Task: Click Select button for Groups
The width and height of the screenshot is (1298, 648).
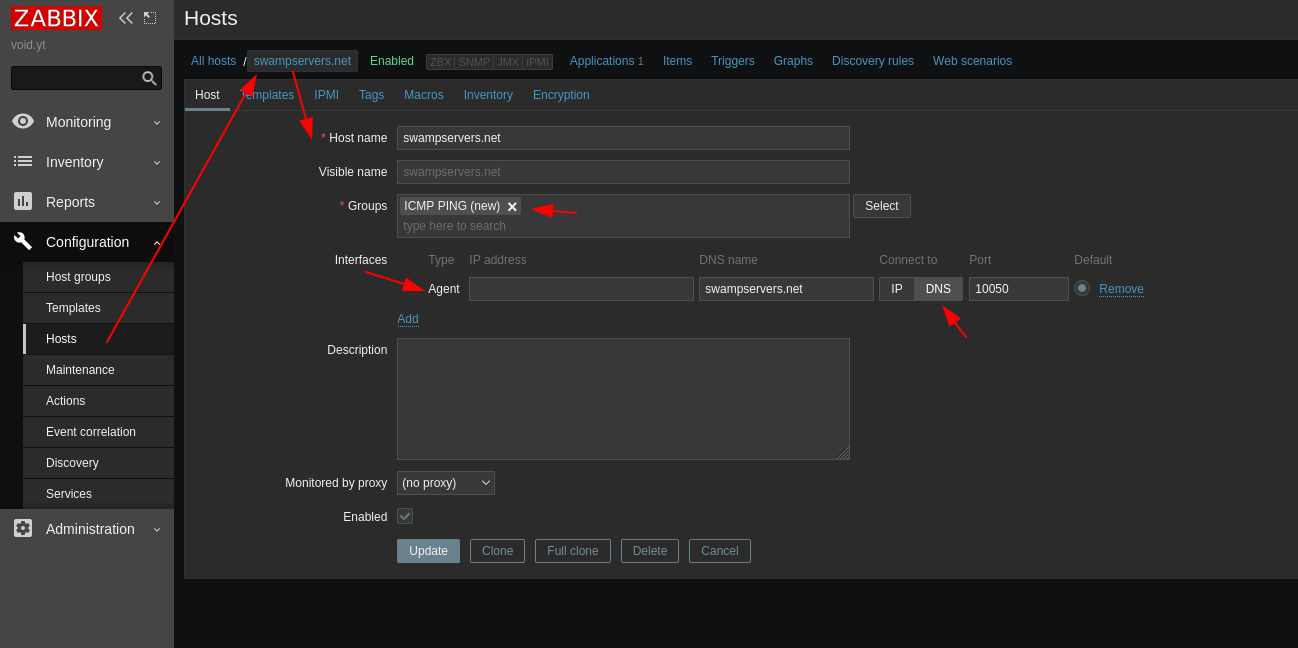Action: tap(882, 206)
